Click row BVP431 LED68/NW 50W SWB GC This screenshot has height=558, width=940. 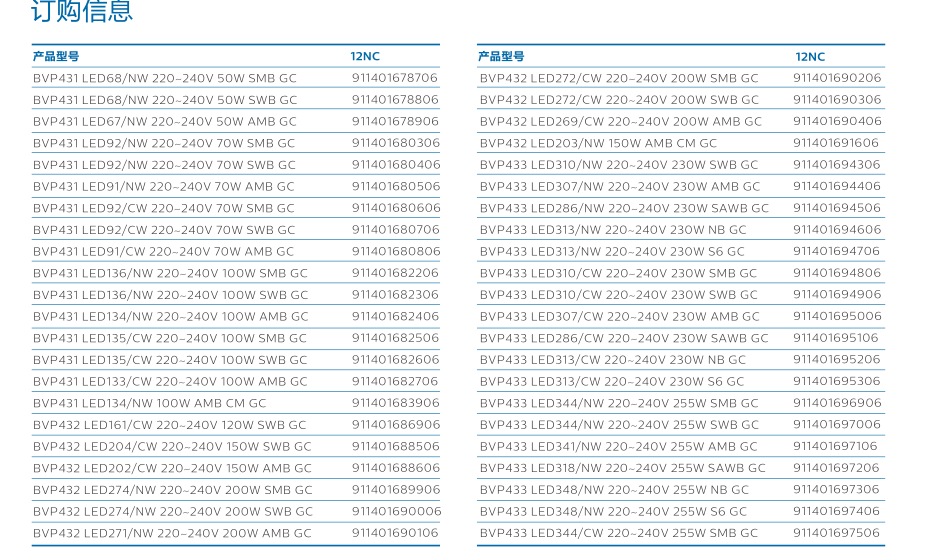coord(165,100)
